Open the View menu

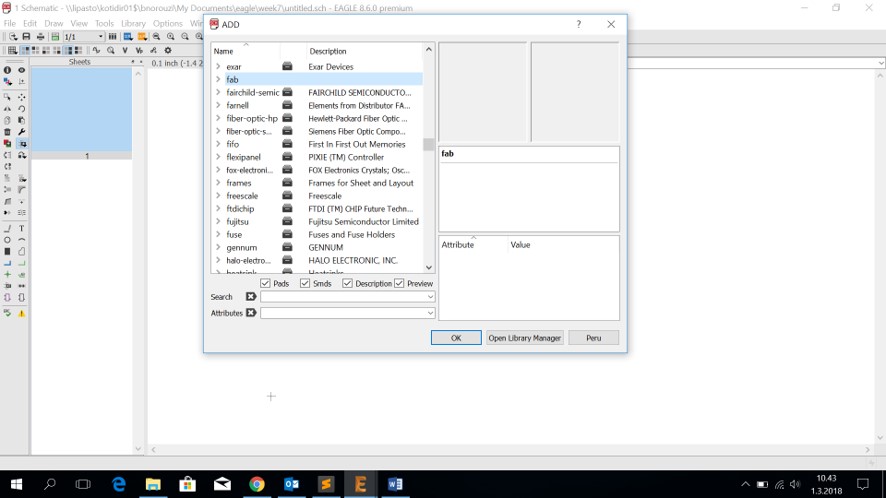pos(79,23)
